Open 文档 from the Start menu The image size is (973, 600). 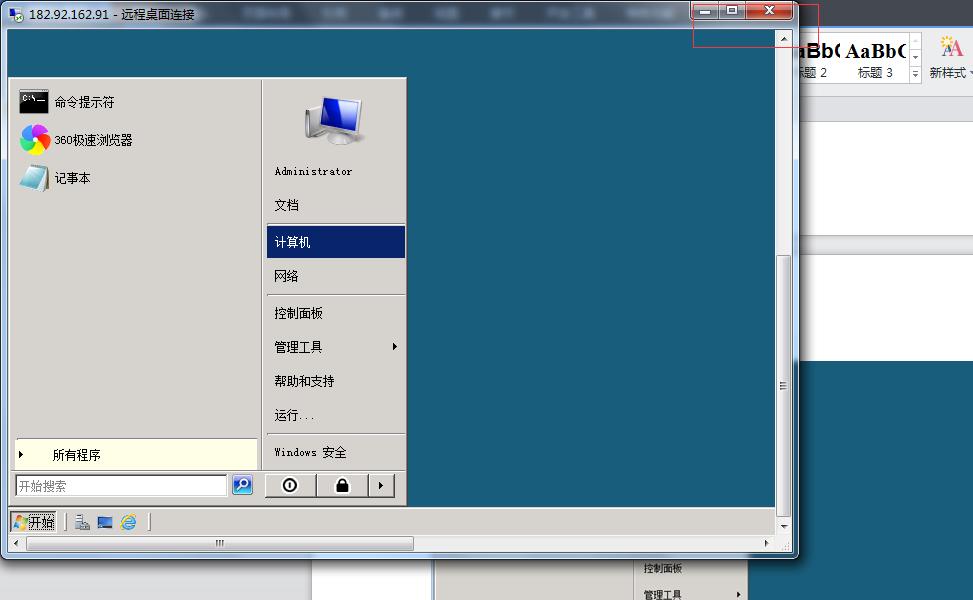336,205
